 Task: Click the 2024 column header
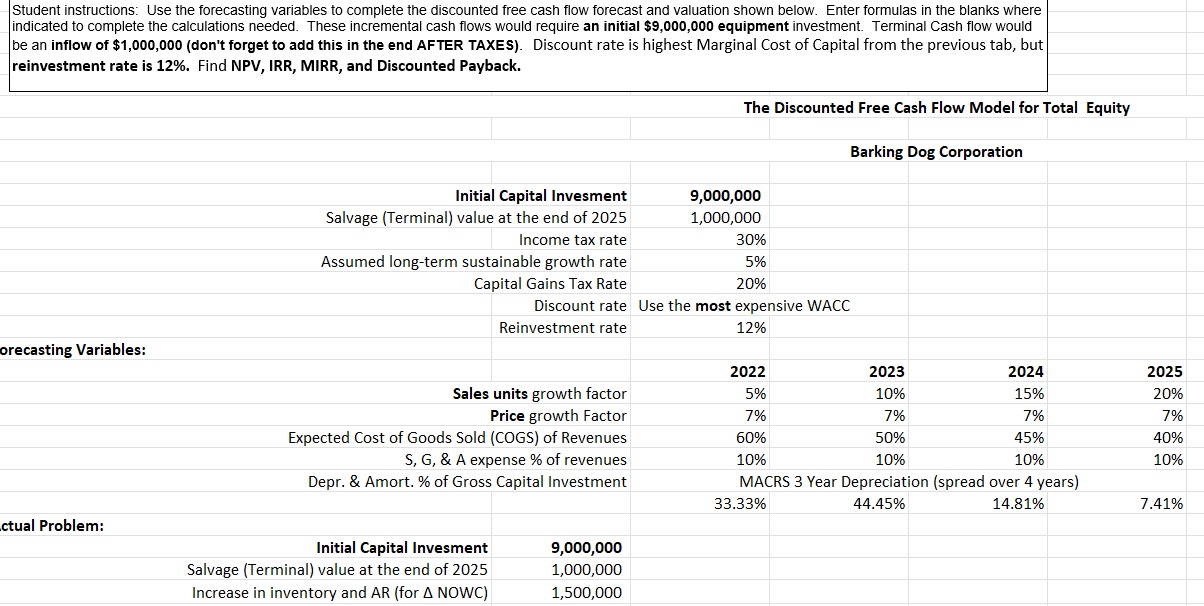point(1026,371)
